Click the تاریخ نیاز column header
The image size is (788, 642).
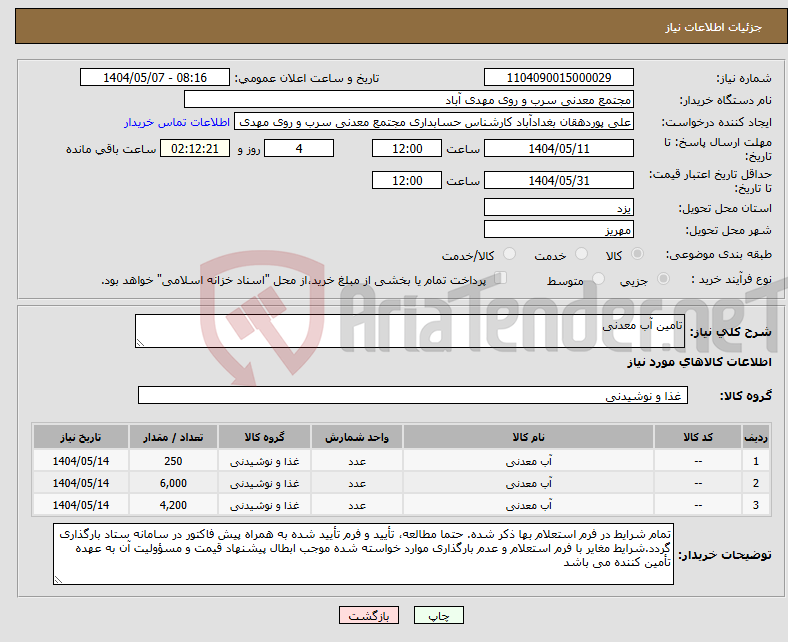(81, 437)
